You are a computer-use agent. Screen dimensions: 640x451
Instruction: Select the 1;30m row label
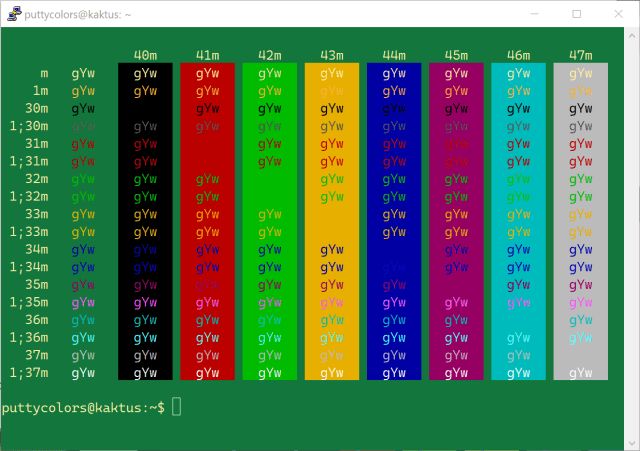click(x=29, y=125)
